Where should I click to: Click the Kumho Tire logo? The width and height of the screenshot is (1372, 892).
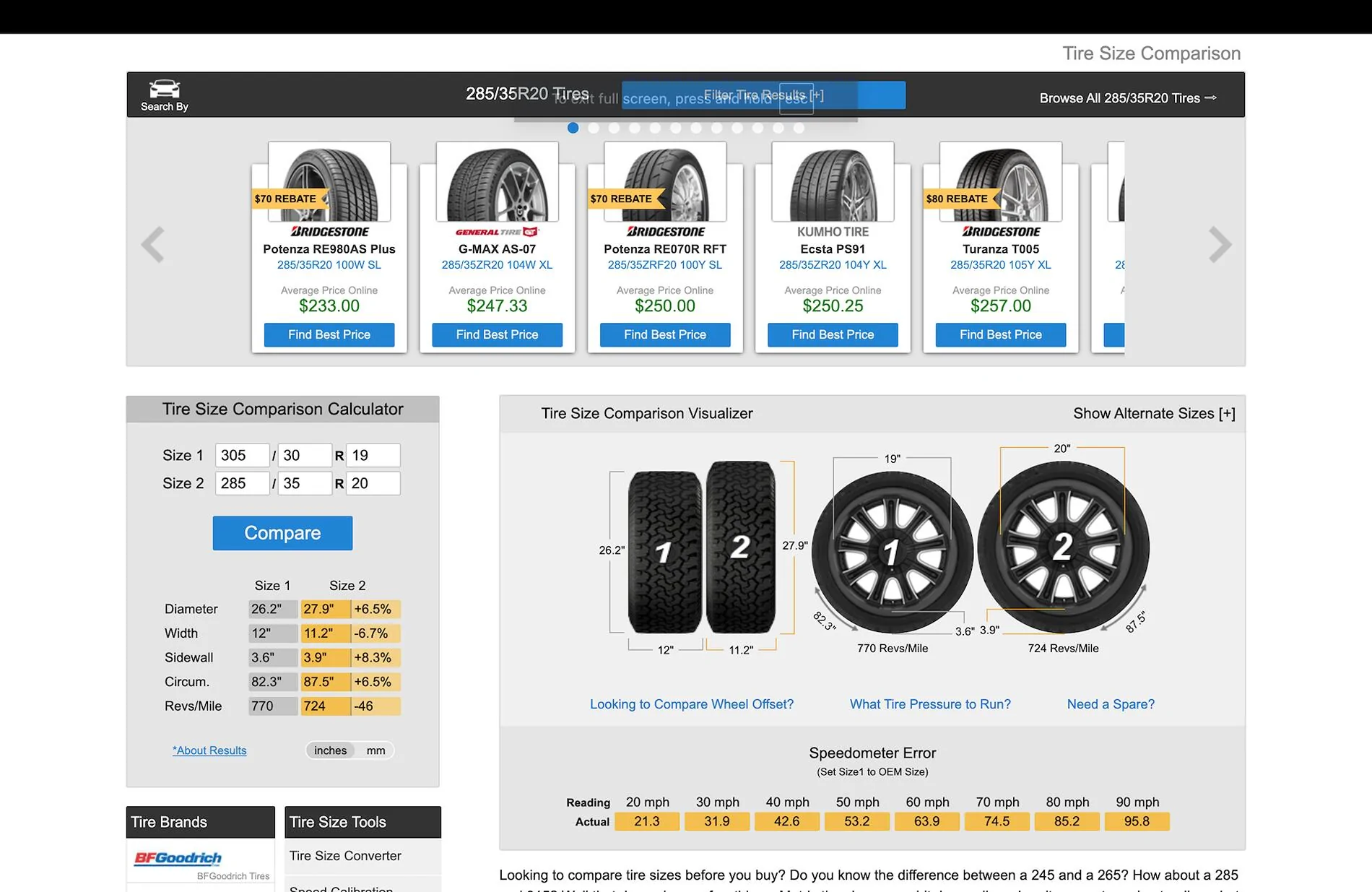pyautogui.click(x=833, y=232)
